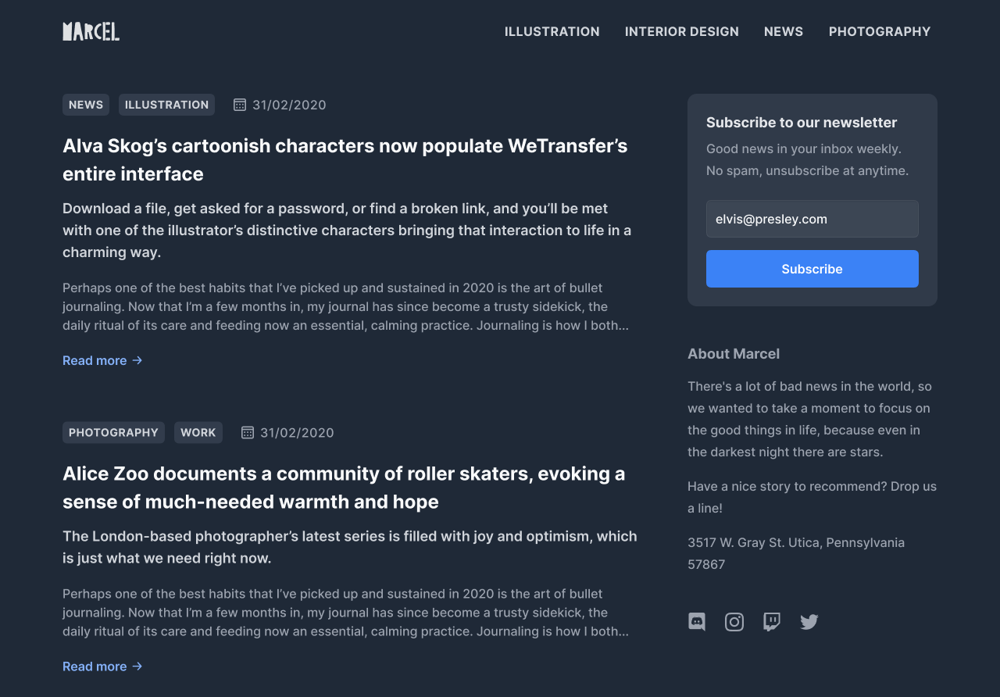
Task: Click the Marcel logo in header
Action: [91, 31]
